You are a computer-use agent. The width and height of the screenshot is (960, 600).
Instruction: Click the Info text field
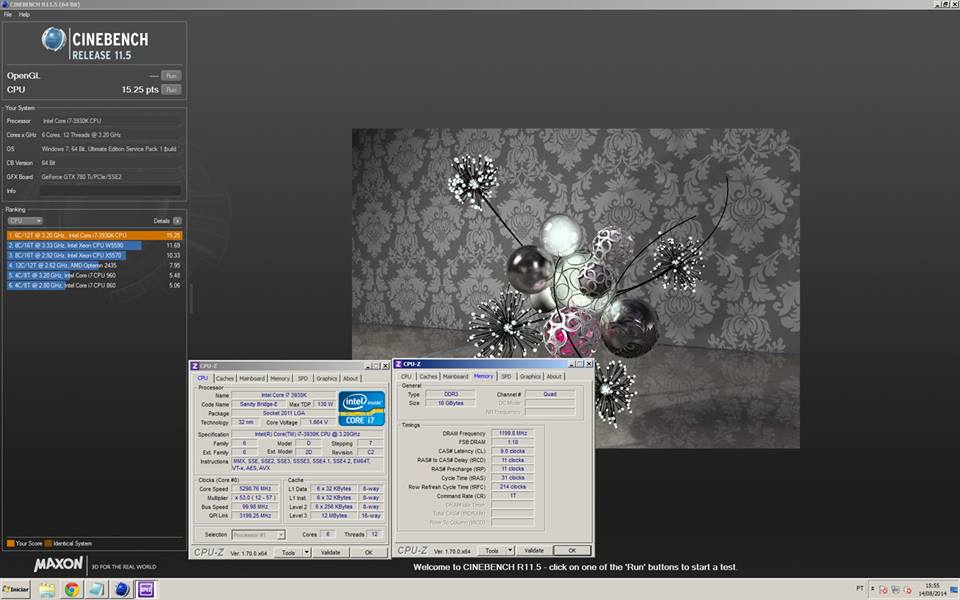point(111,191)
